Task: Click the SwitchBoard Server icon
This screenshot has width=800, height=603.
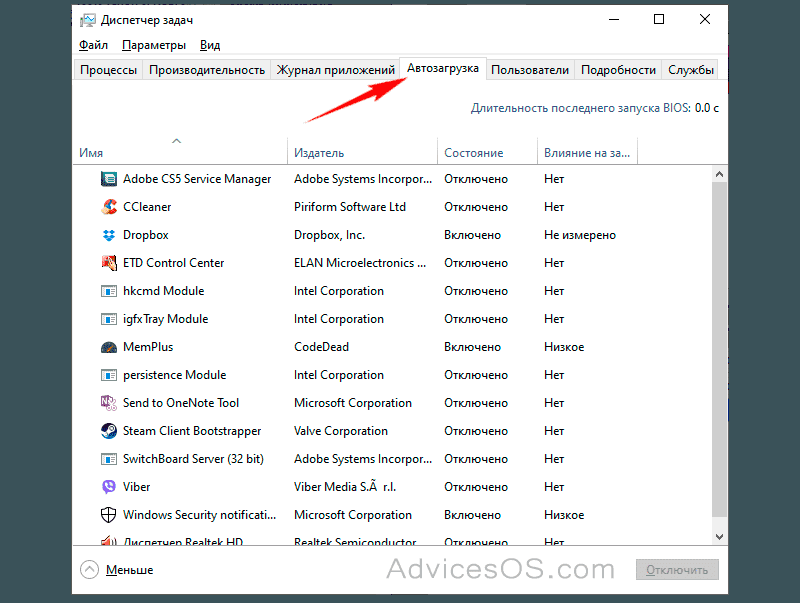Action: pyautogui.click(x=108, y=459)
